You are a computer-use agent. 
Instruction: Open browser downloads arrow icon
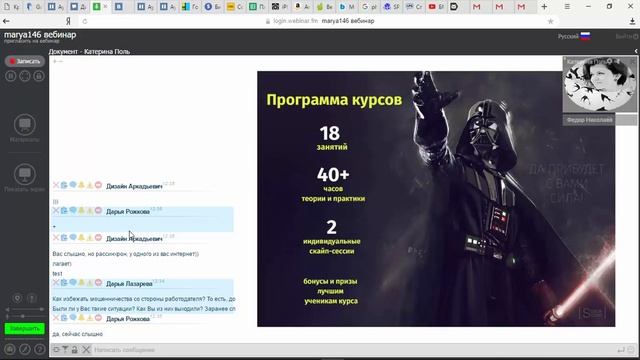(633, 21)
